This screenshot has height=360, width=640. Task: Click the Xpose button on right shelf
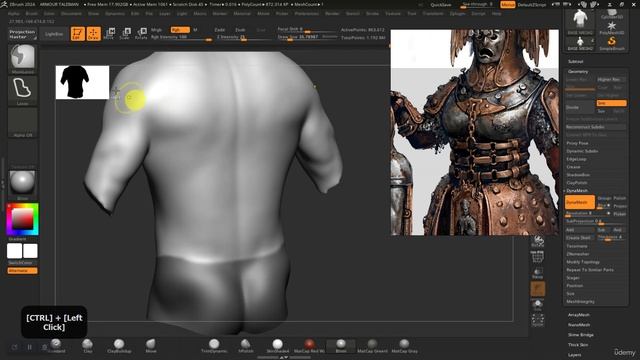coord(538,320)
